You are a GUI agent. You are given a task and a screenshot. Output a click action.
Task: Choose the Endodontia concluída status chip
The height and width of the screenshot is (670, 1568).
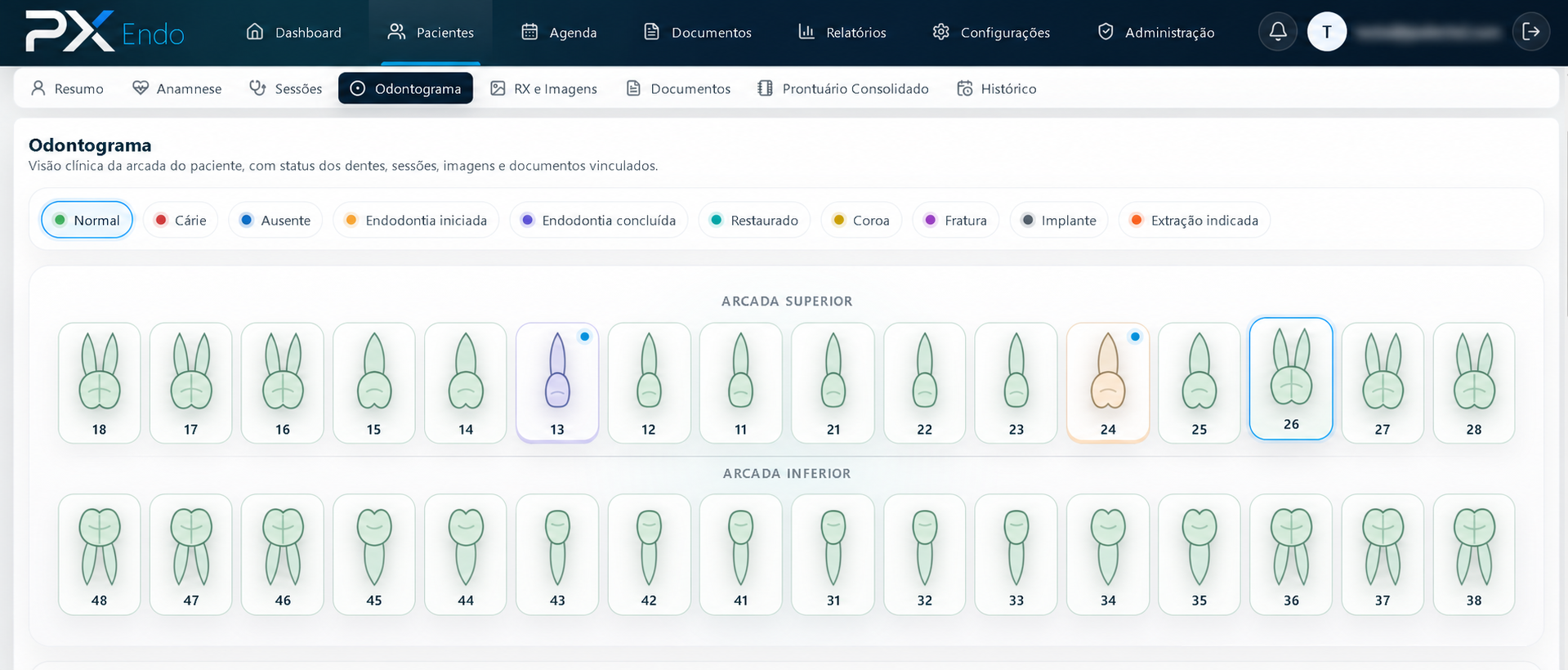tap(599, 220)
